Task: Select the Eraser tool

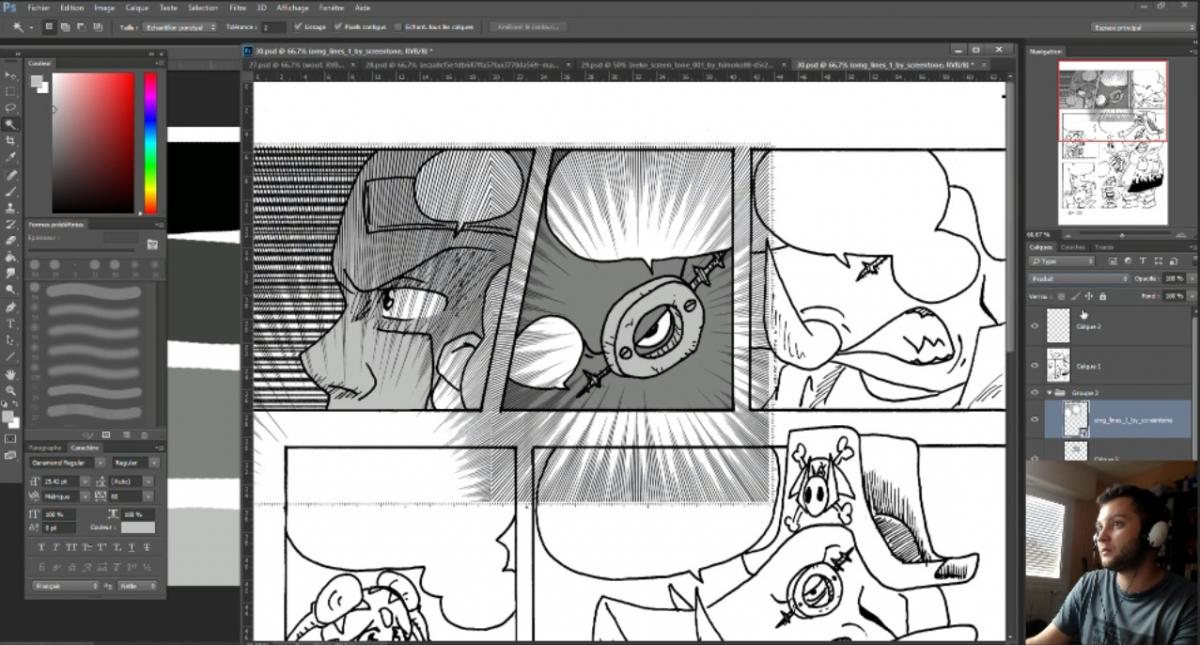Action: [11, 241]
